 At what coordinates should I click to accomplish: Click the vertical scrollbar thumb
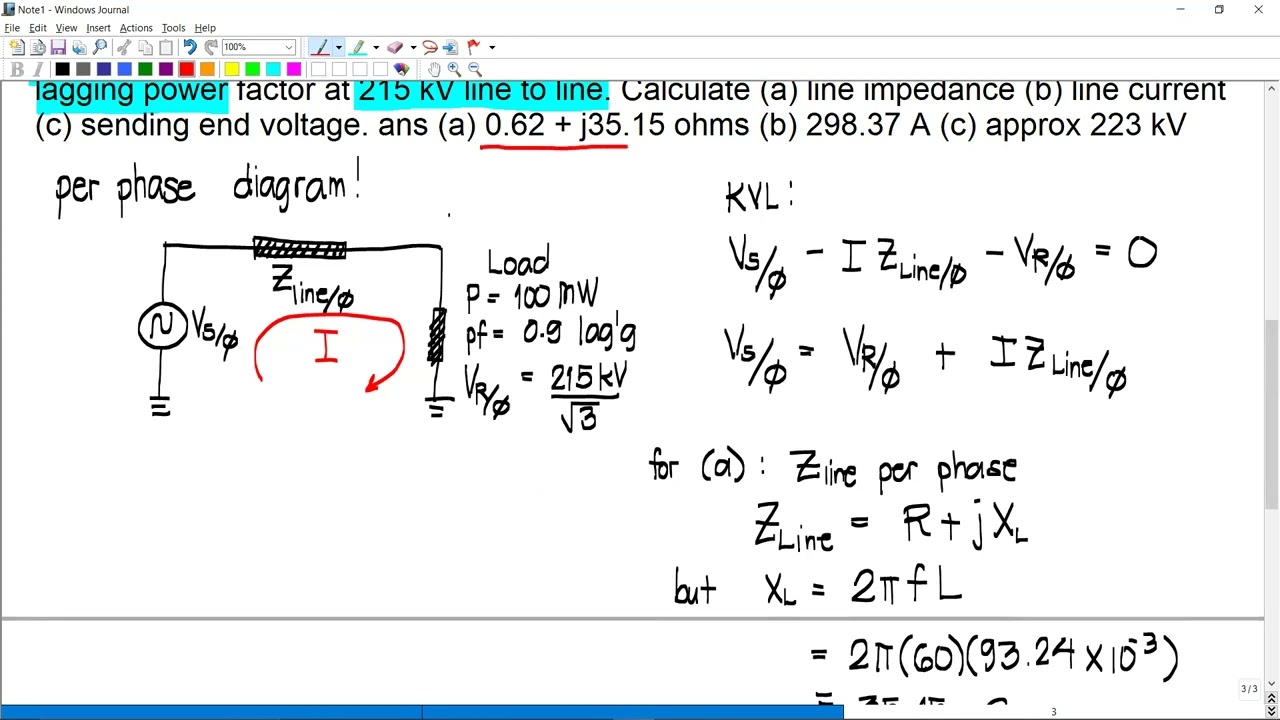[1271, 415]
